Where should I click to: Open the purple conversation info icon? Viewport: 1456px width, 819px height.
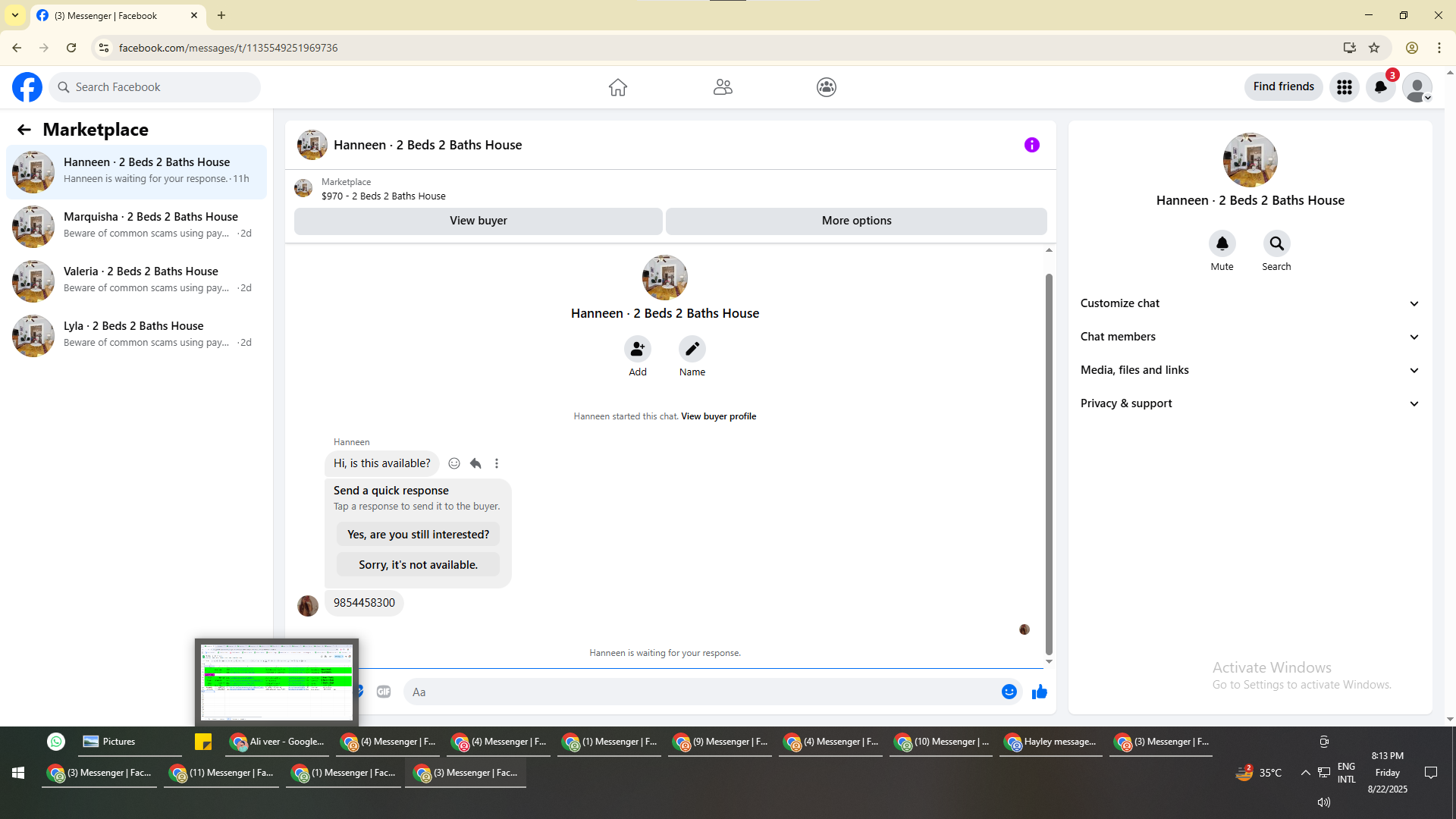pos(1031,145)
